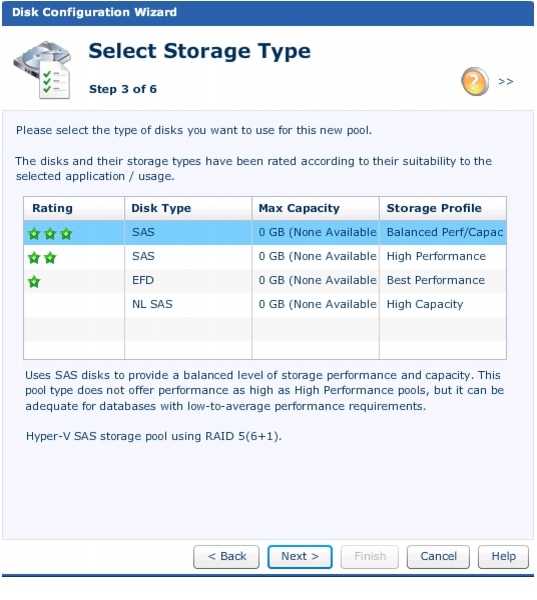Click the disk checklist wizard icon
The image size is (537, 600).
click(43, 70)
